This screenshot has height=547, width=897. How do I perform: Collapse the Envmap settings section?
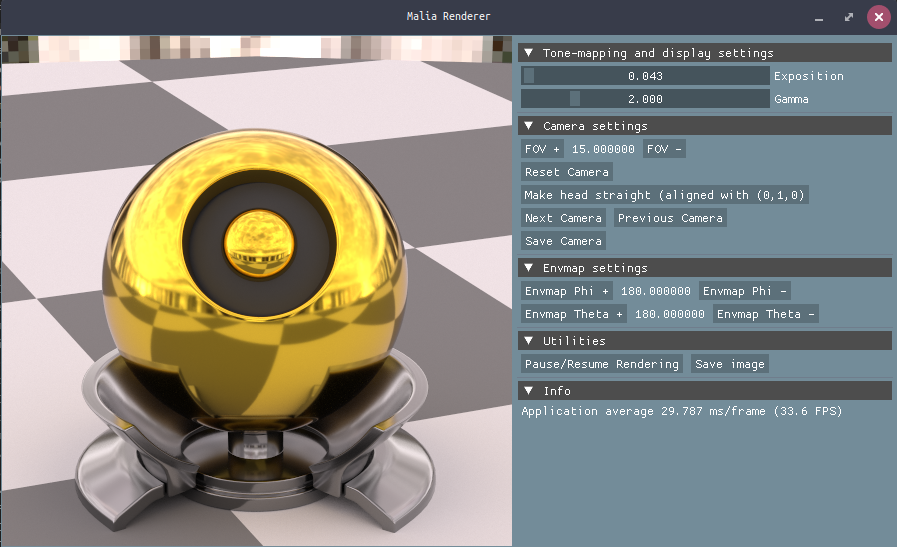pyautogui.click(x=705, y=268)
